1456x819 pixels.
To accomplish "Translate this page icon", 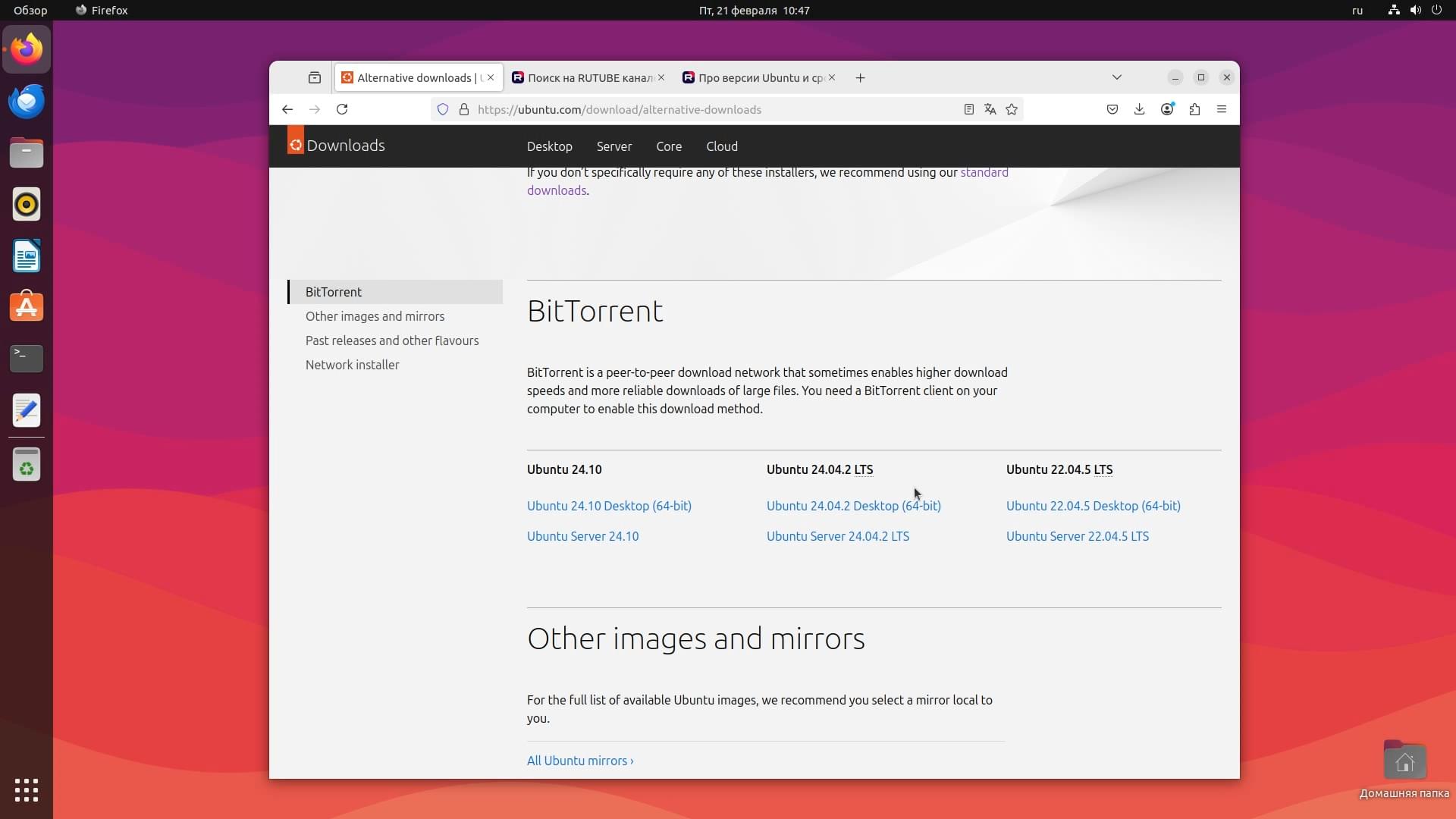I will pos(990,109).
